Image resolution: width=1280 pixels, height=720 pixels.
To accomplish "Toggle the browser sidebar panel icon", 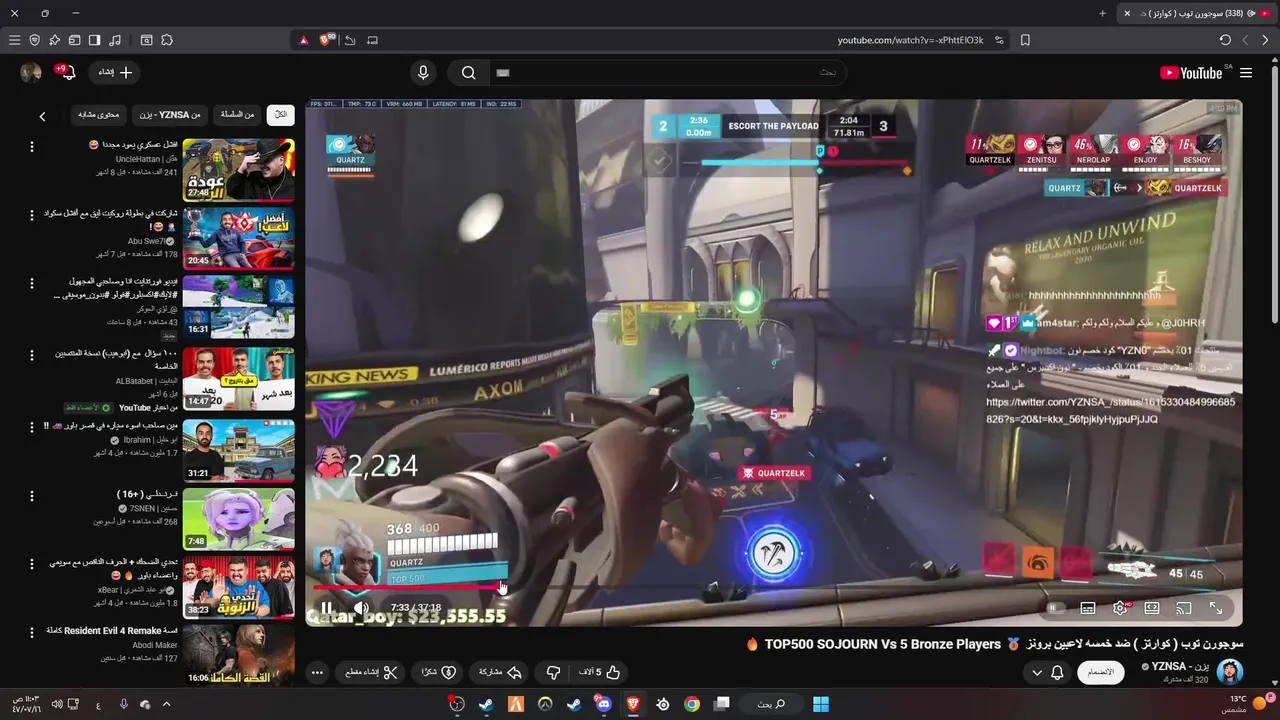I will click(94, 40).
